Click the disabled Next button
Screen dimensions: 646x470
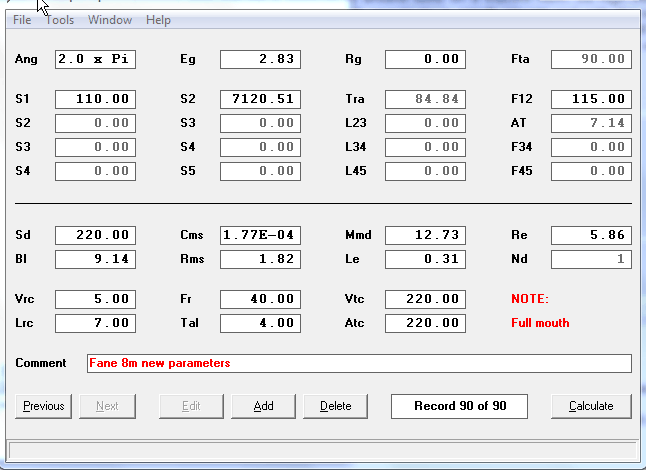(107, 406)
